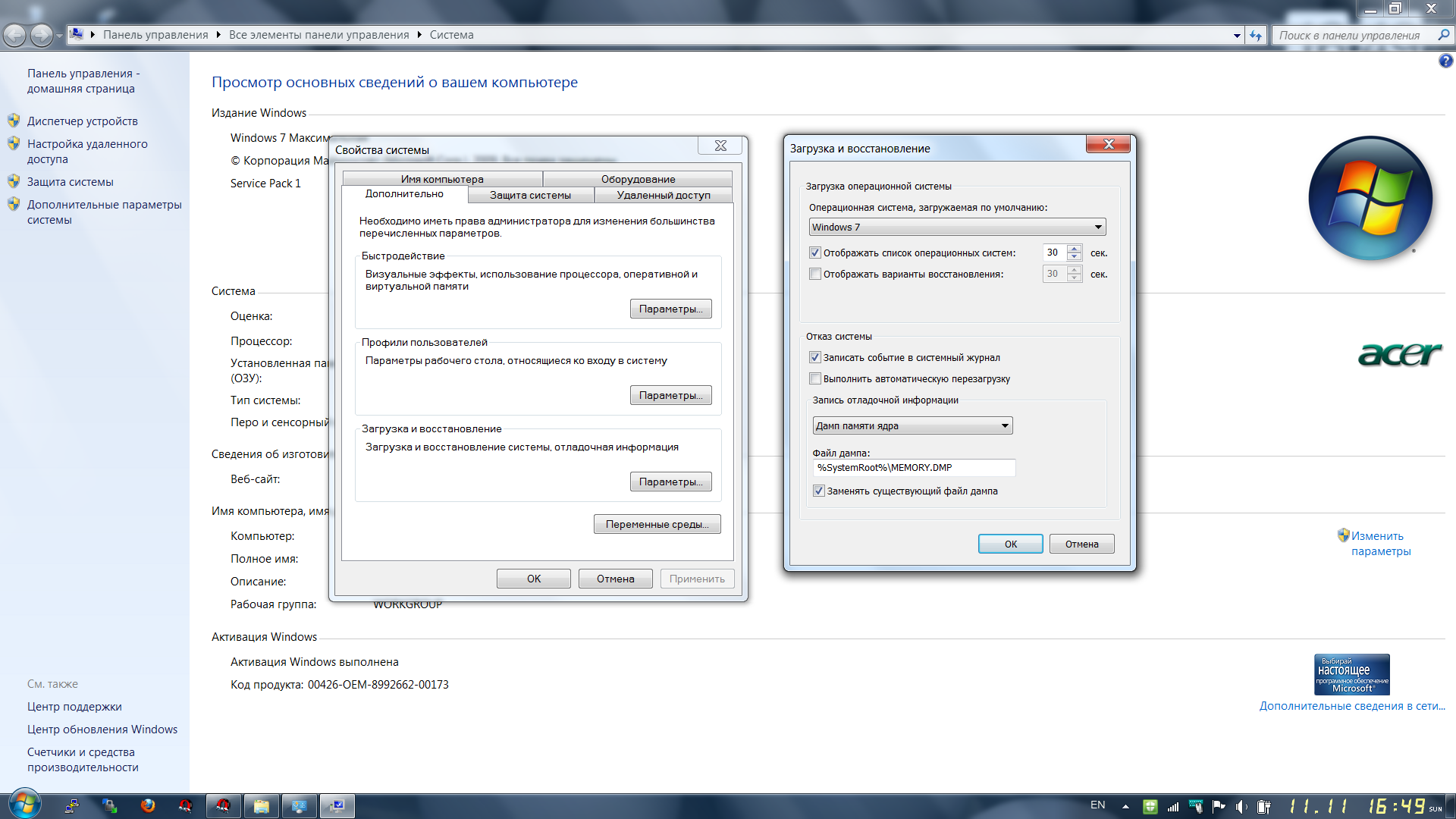Open the Защита системы tab

(x=530, y=195)
